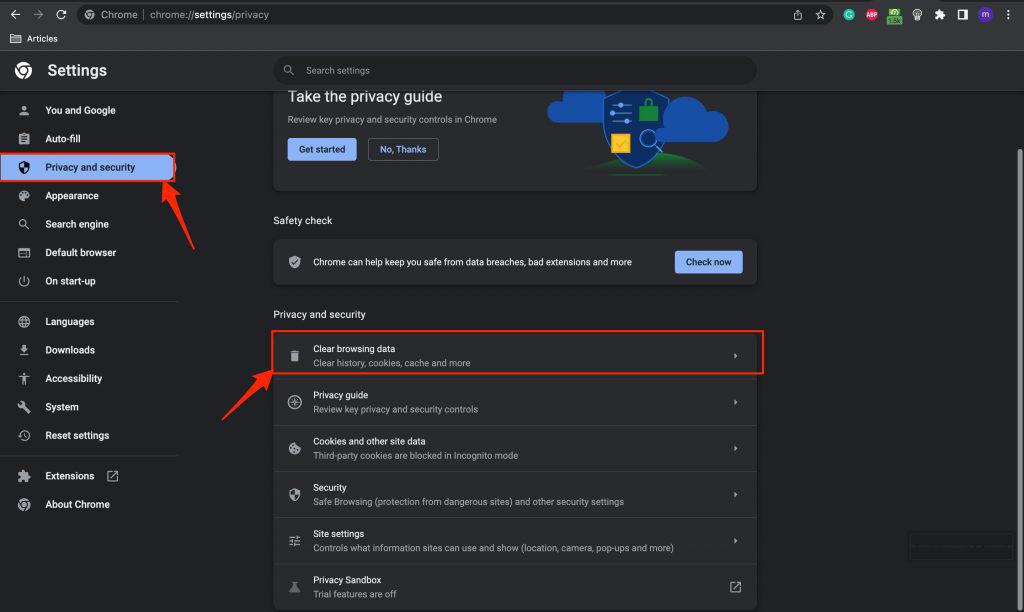The image size is (1024, 612).
Task: Click the Search settings field
Action: tap(515, 70)
